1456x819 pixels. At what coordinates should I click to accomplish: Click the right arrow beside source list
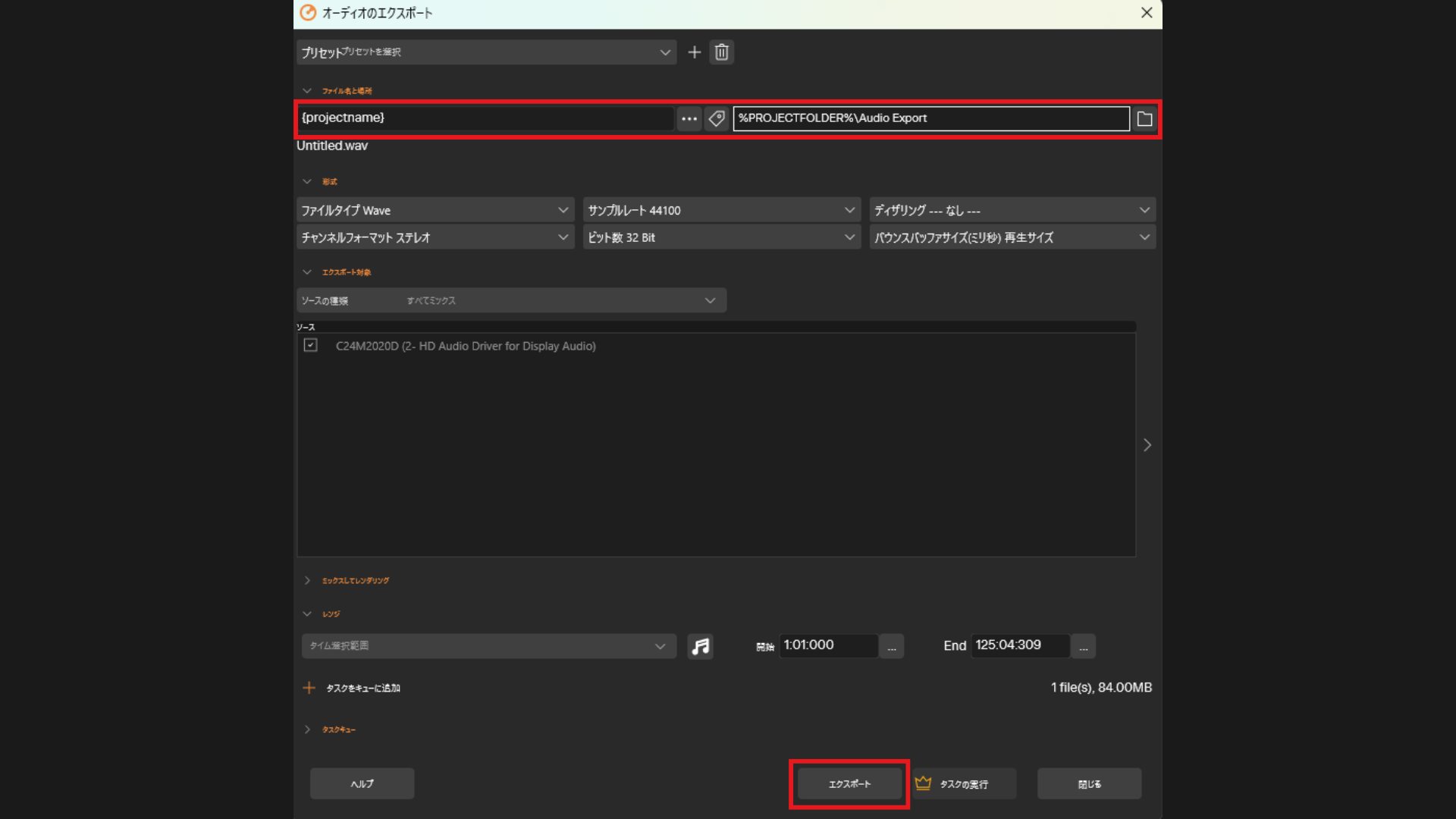1147,445
